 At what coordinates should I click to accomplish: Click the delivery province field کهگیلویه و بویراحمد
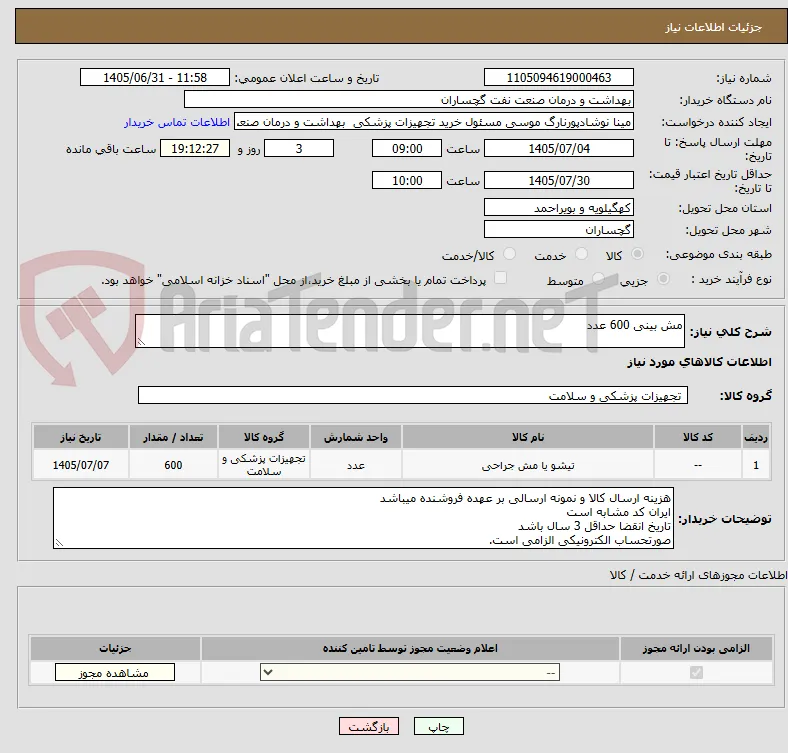(x=559, y=207)
